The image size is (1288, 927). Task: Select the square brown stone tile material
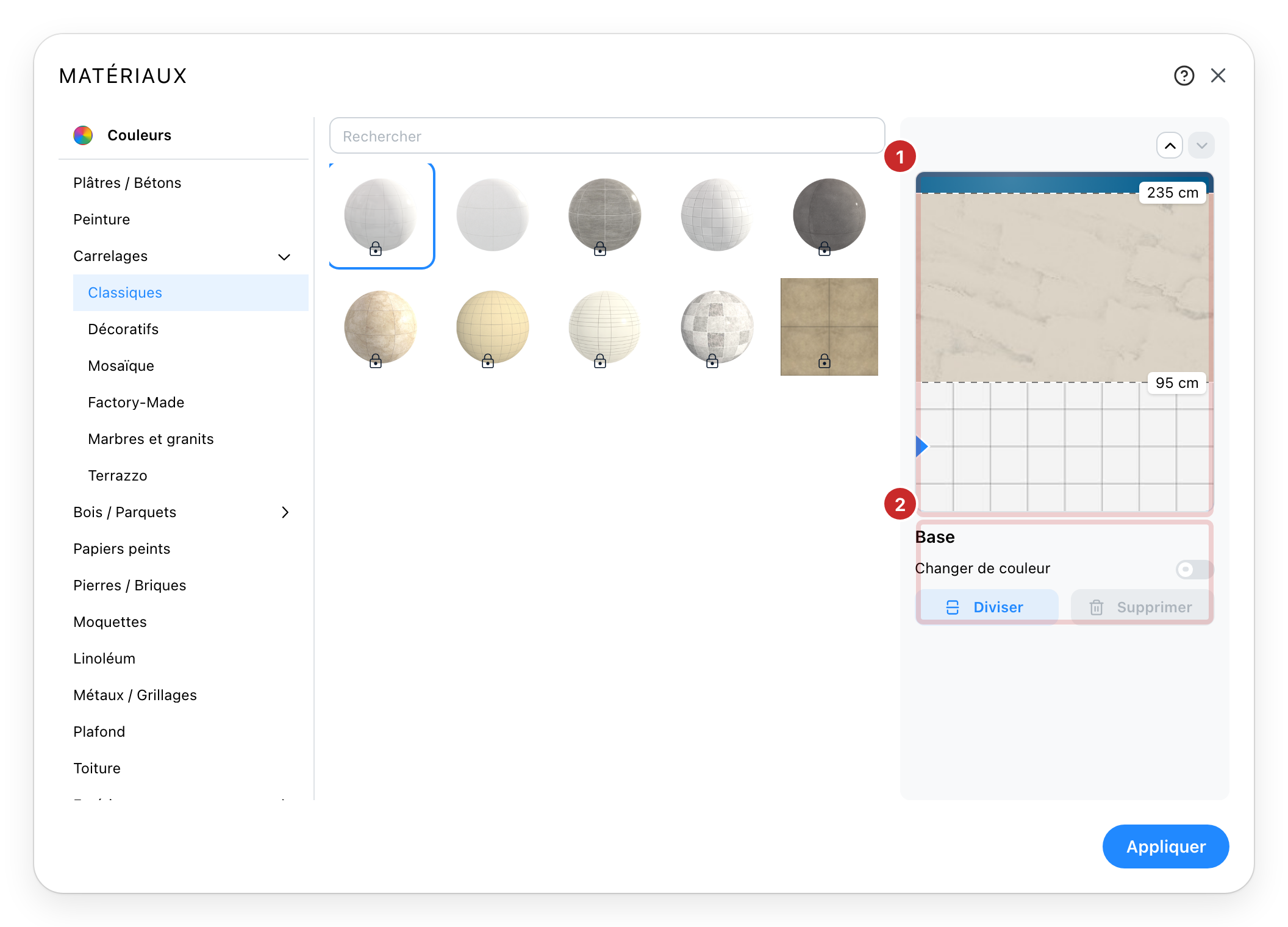tap(829, 327)
